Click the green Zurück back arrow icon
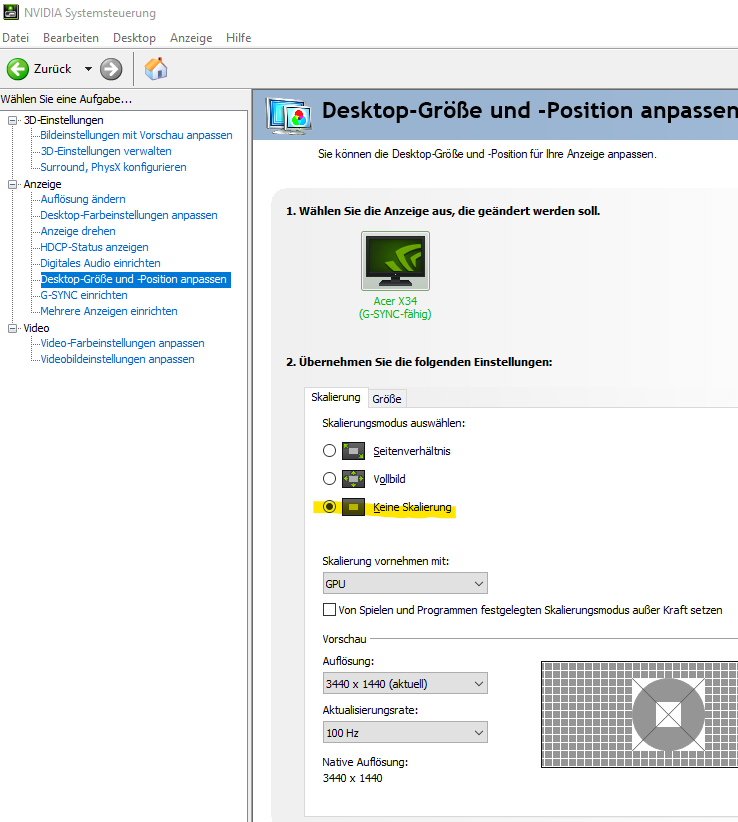The width and height of the screenshot is (738, 822). point(18,69)
